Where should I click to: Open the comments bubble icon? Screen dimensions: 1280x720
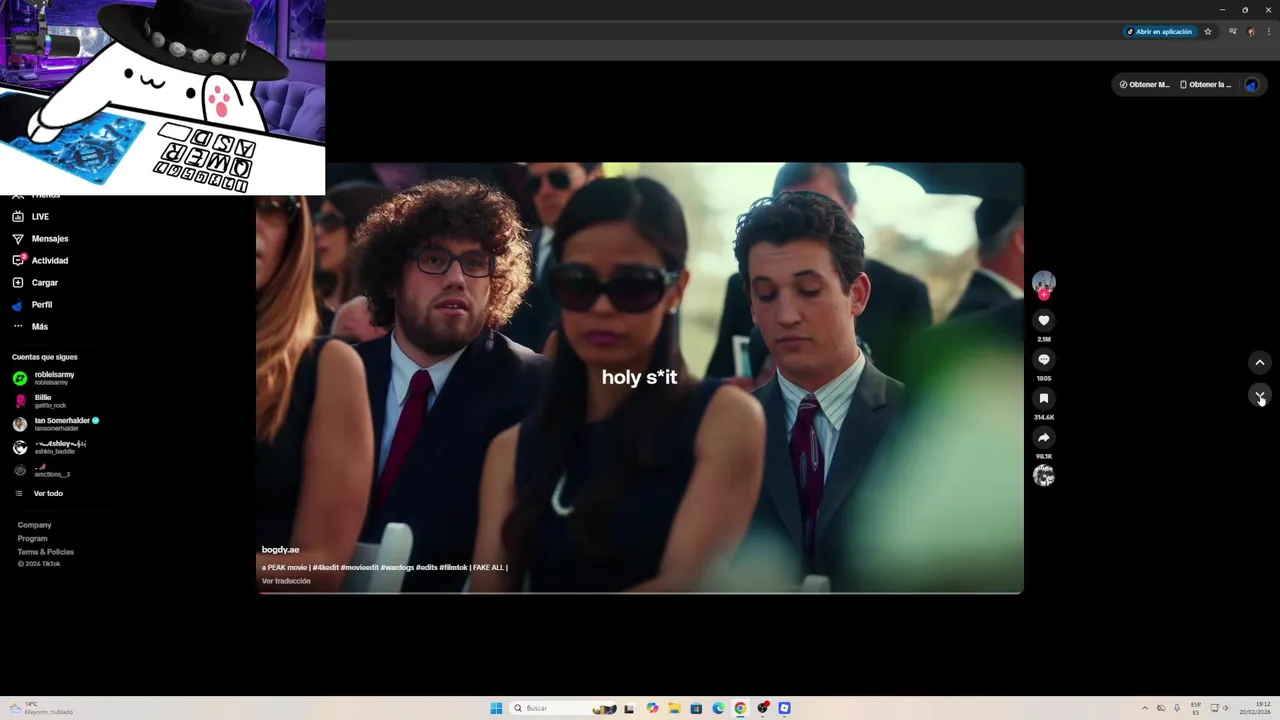(x=1044, y=359)
